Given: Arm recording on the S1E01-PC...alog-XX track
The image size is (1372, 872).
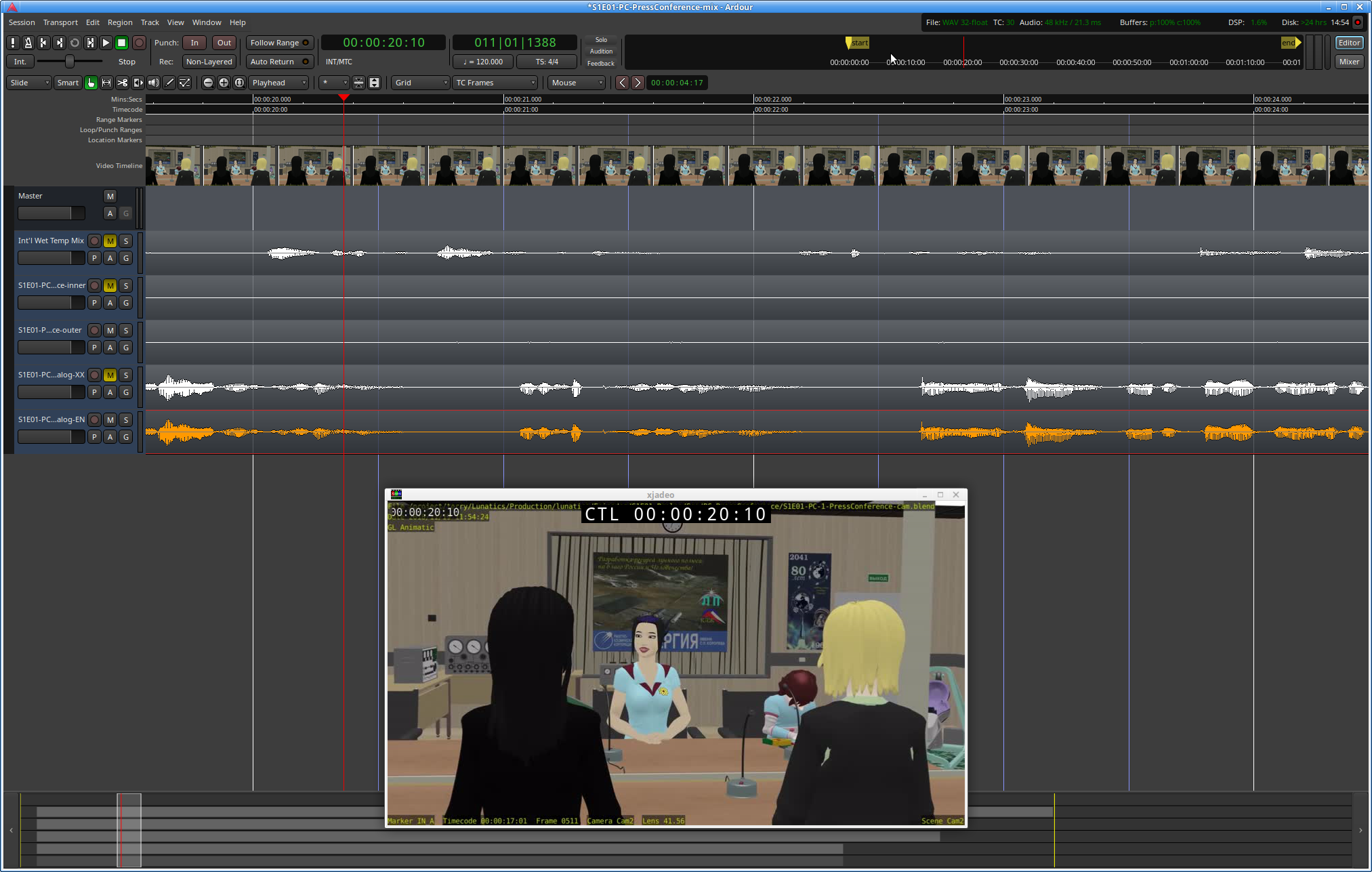Looking at the screenshot, I should pyautogui.click(x=94, y=375).
